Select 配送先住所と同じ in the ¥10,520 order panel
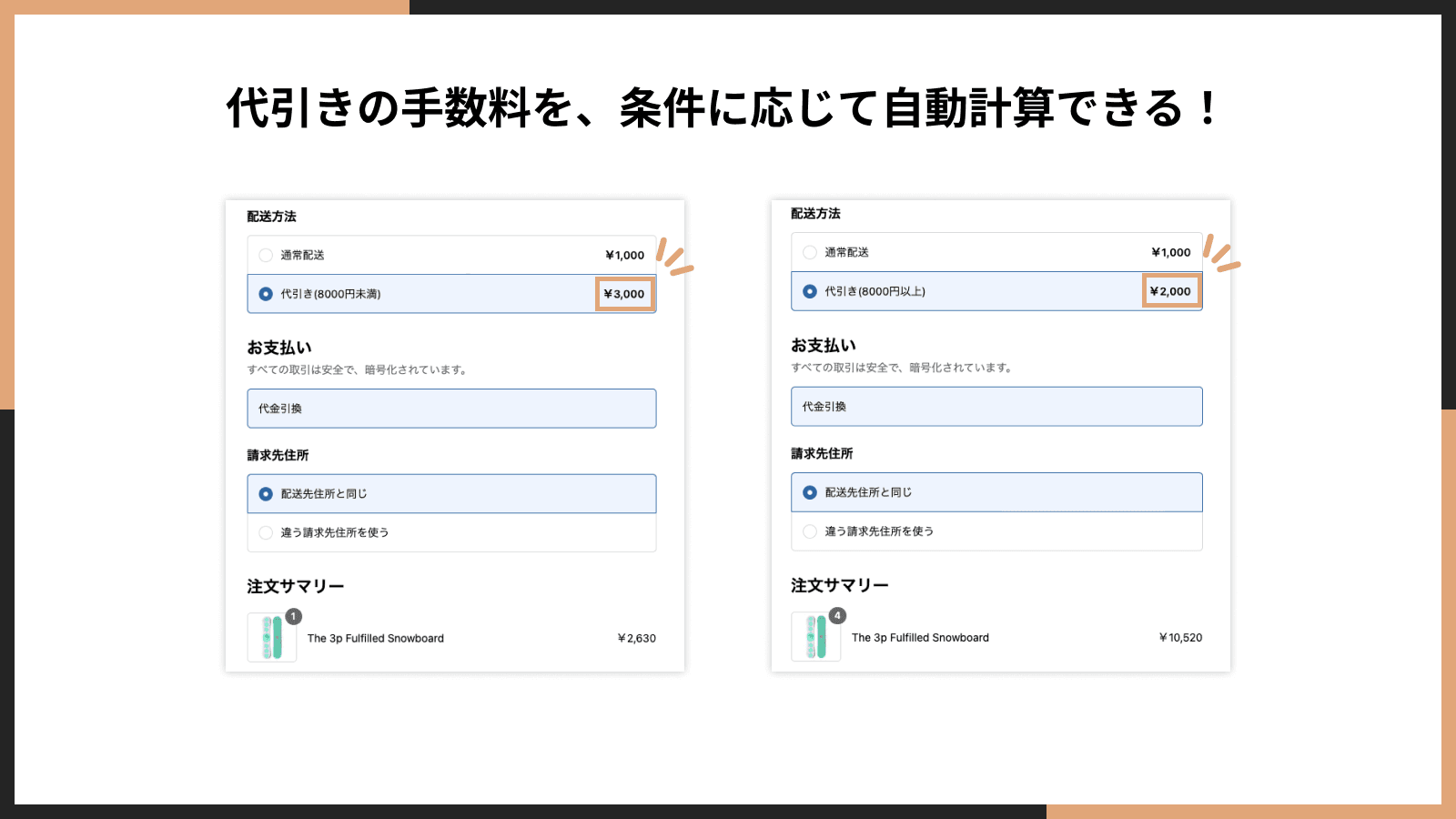The image size is (1456, 819). tap(810, 492)
